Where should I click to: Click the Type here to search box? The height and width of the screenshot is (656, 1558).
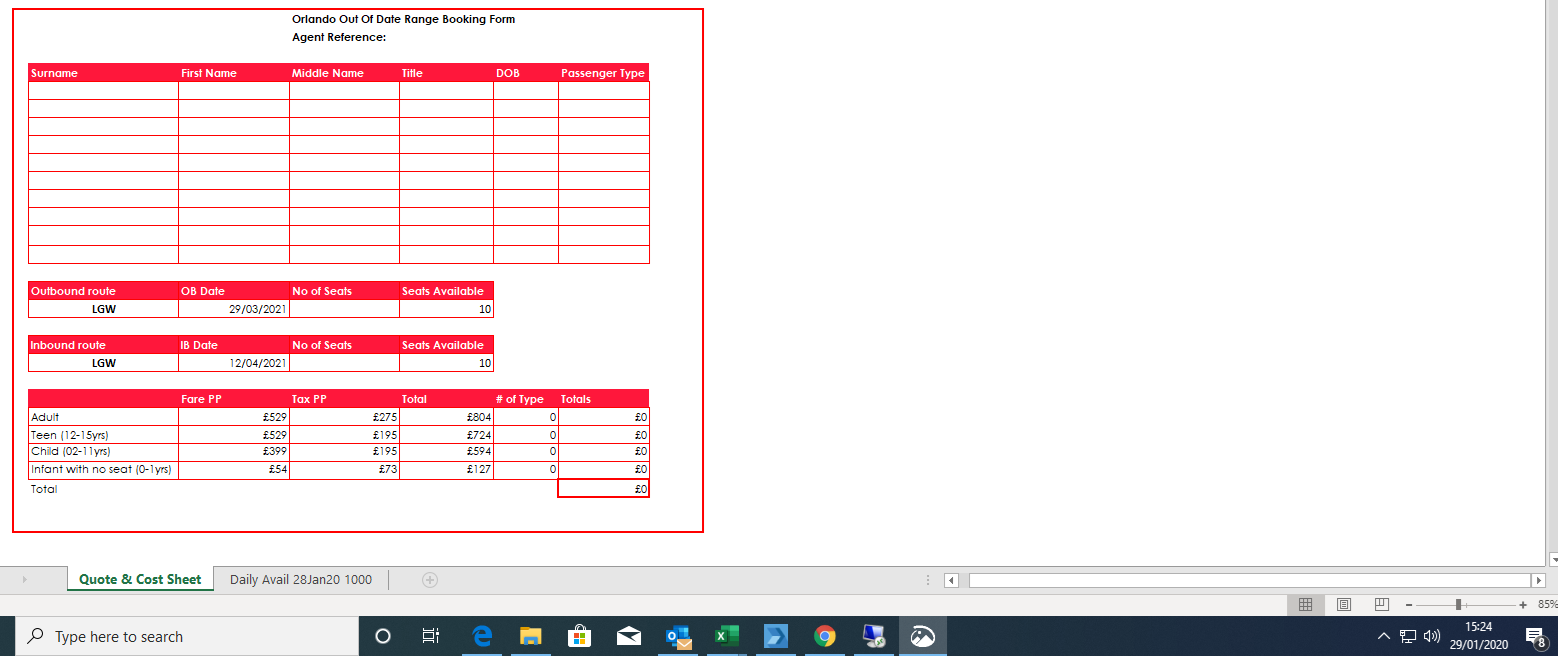click(x=186, y=636)
